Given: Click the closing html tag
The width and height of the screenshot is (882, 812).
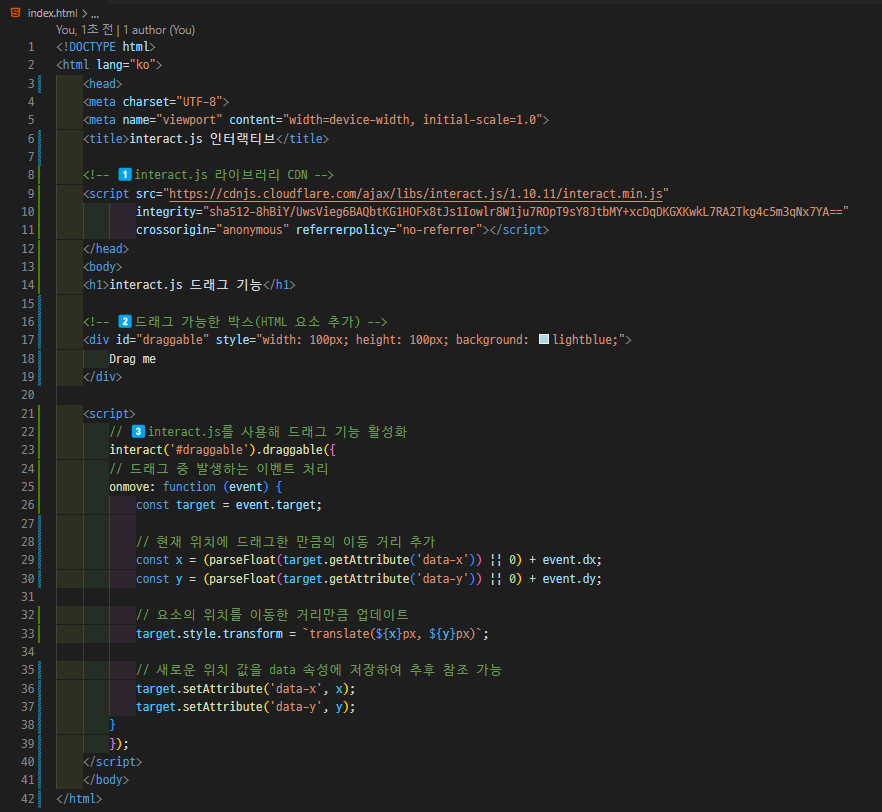Looking at the screenshot, I should (79, 799).
